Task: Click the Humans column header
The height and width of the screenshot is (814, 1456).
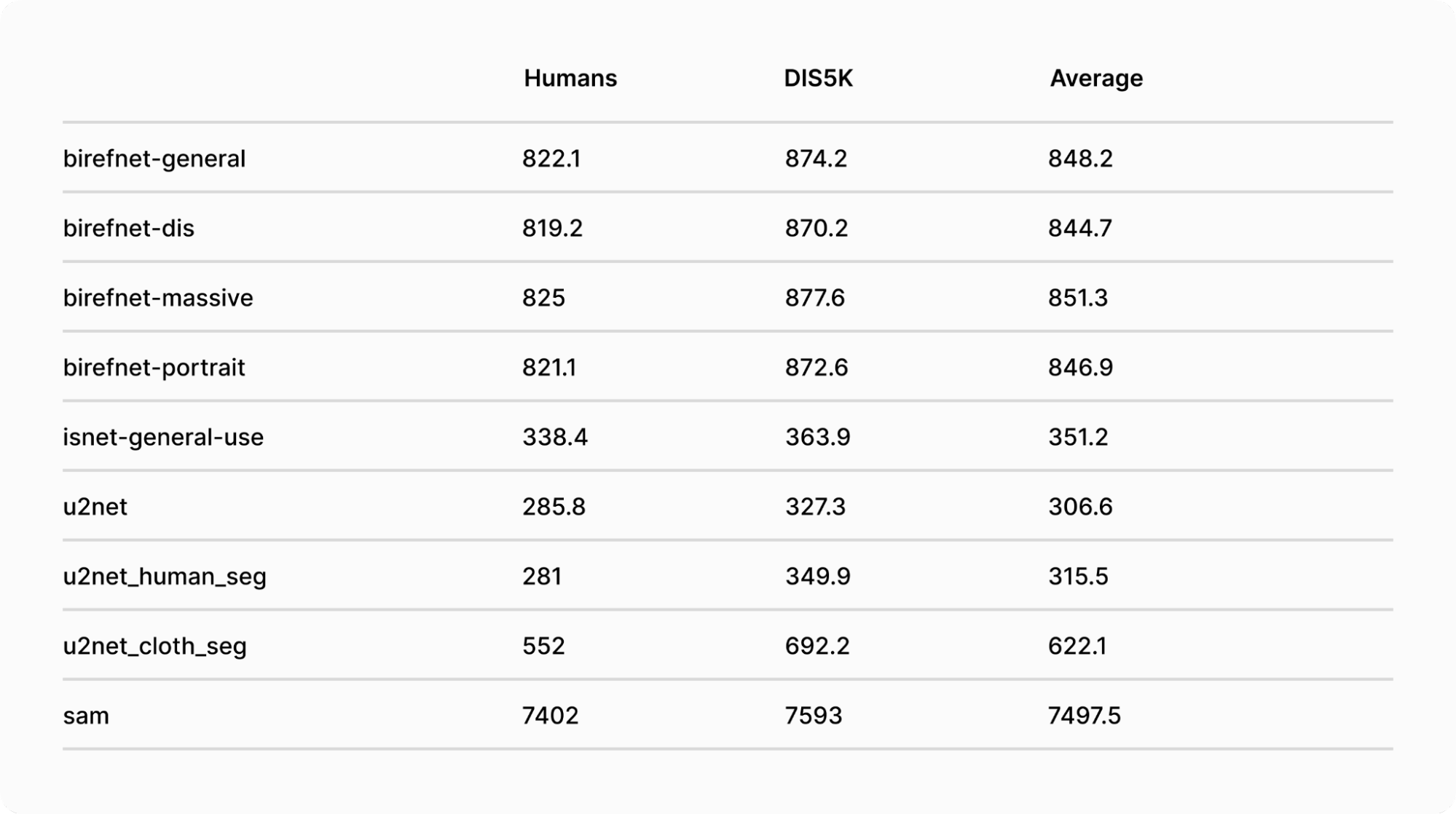Action: tap(570, 78)
